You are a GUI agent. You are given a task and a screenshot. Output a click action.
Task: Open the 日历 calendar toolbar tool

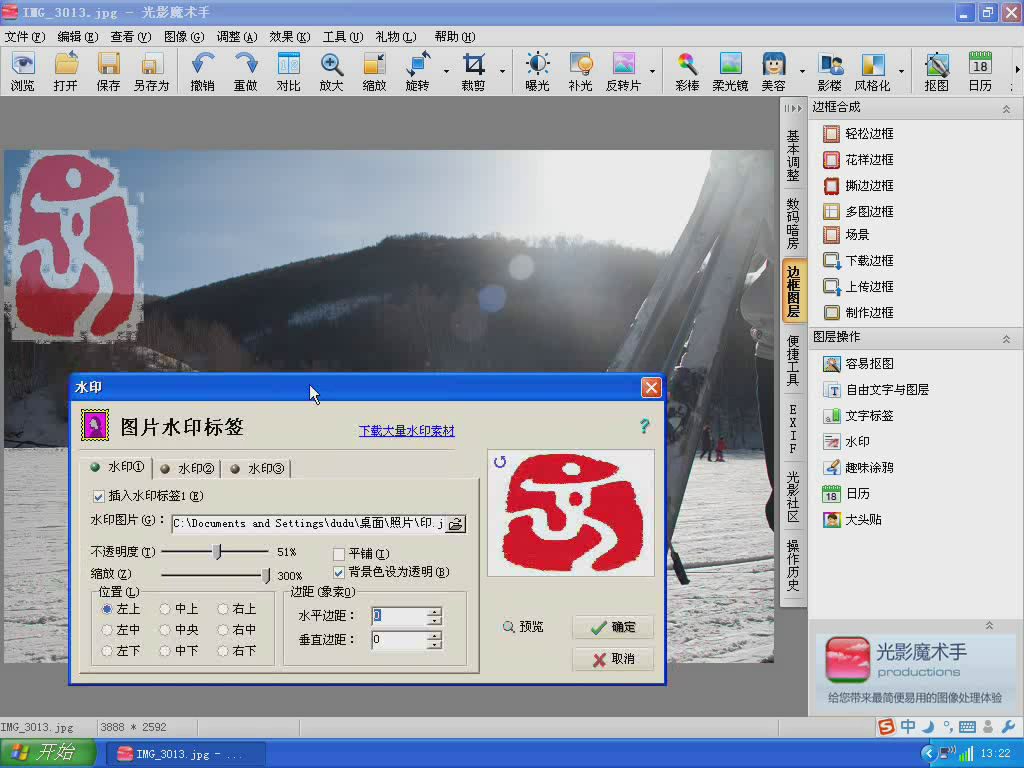(980, 71)
